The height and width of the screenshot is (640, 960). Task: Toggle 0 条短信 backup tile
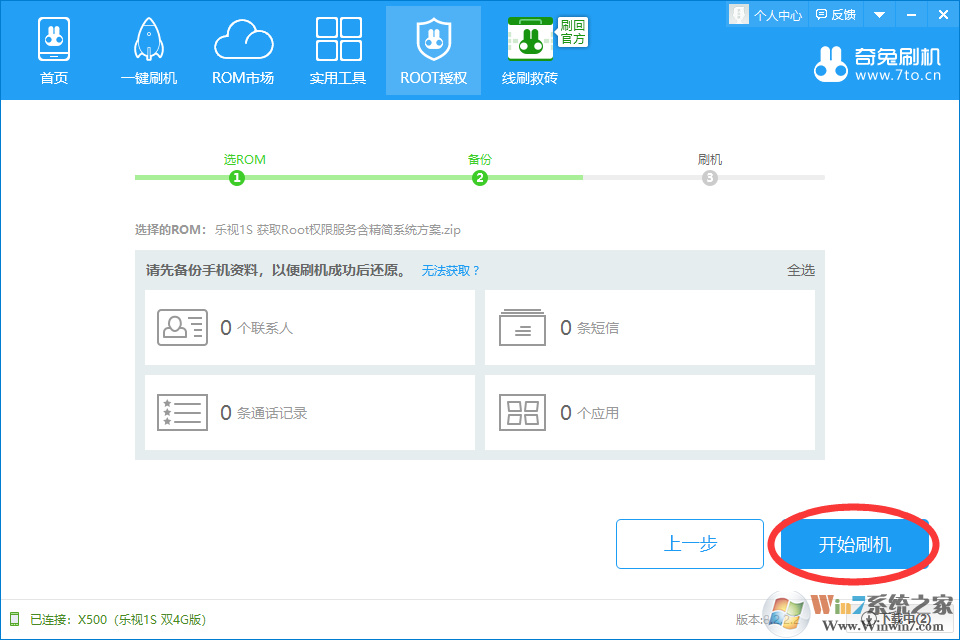[x=650, y=328]
